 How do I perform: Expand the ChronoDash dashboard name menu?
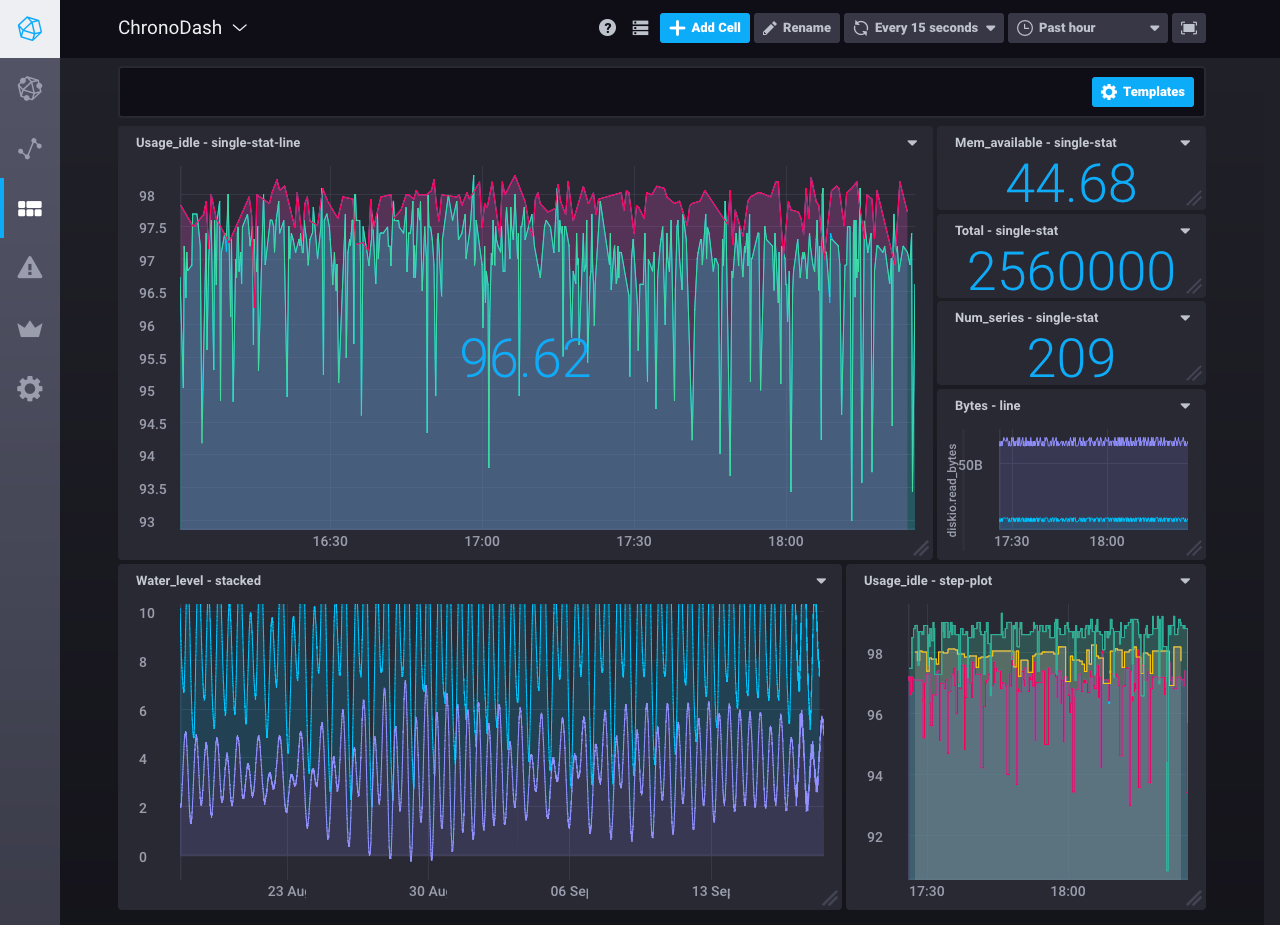tap(239, 28)
